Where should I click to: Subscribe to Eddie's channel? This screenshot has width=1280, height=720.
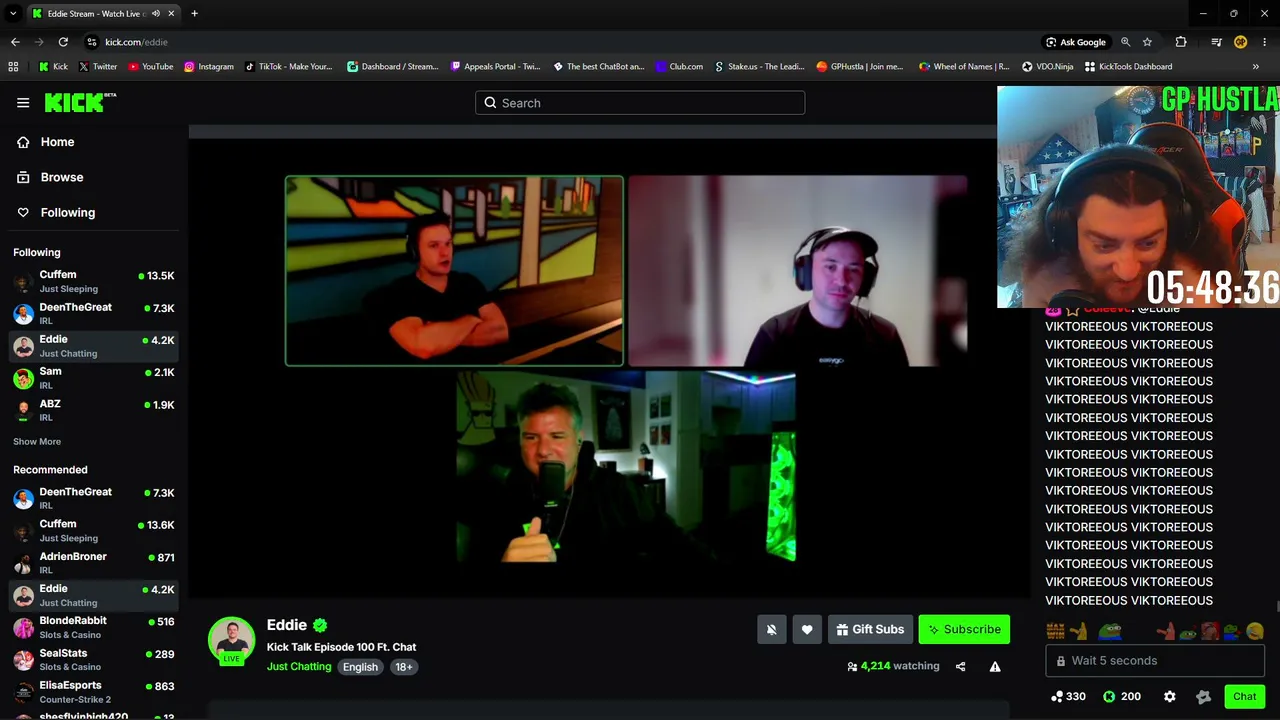coord(964,629)
